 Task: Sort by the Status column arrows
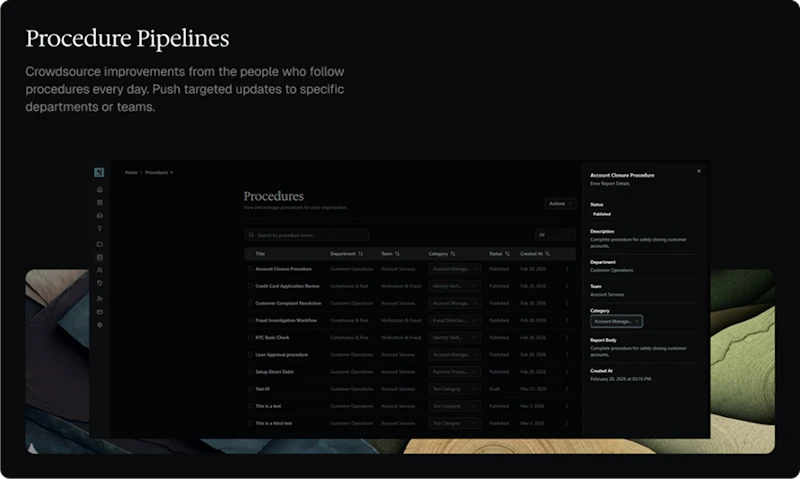507,254
